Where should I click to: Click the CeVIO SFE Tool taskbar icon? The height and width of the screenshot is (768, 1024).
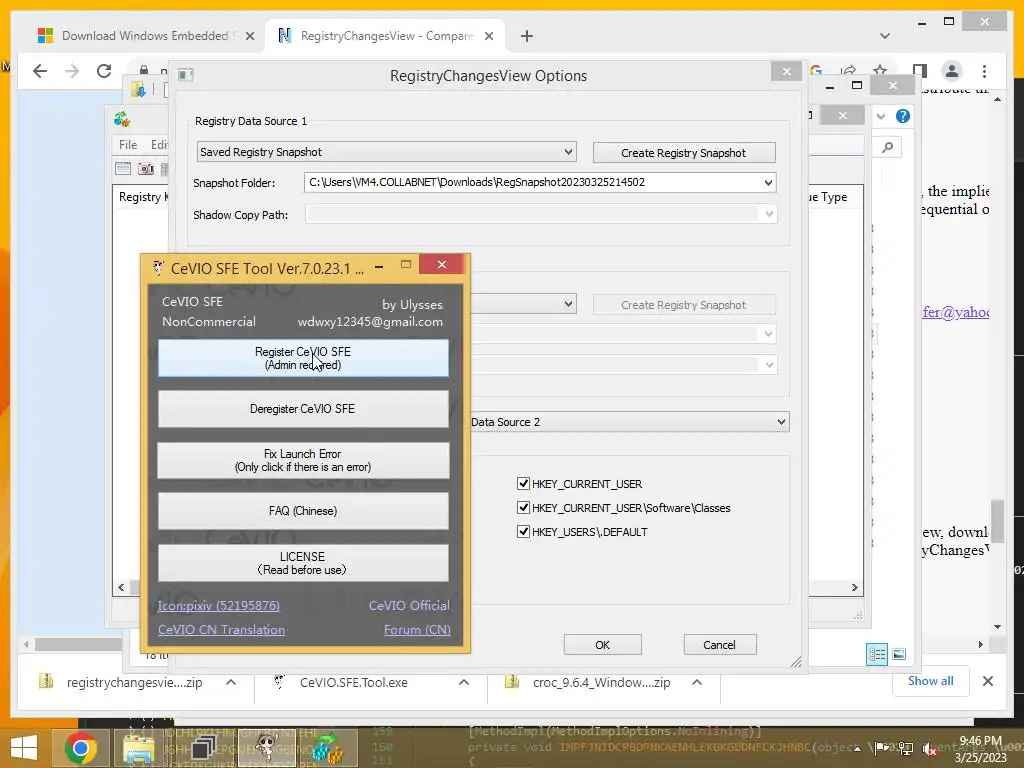pyautogui.click(x=266, y=748)
